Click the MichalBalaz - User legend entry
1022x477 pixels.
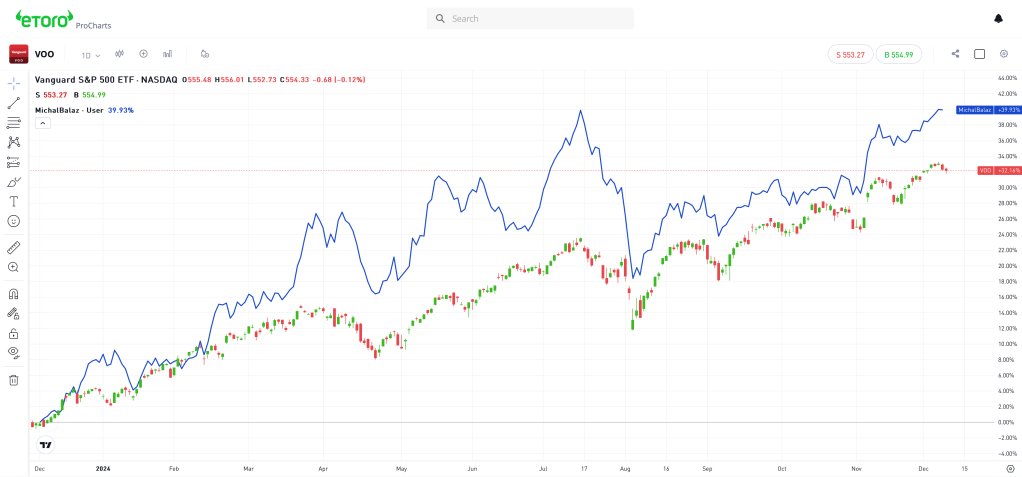(69, 110)
